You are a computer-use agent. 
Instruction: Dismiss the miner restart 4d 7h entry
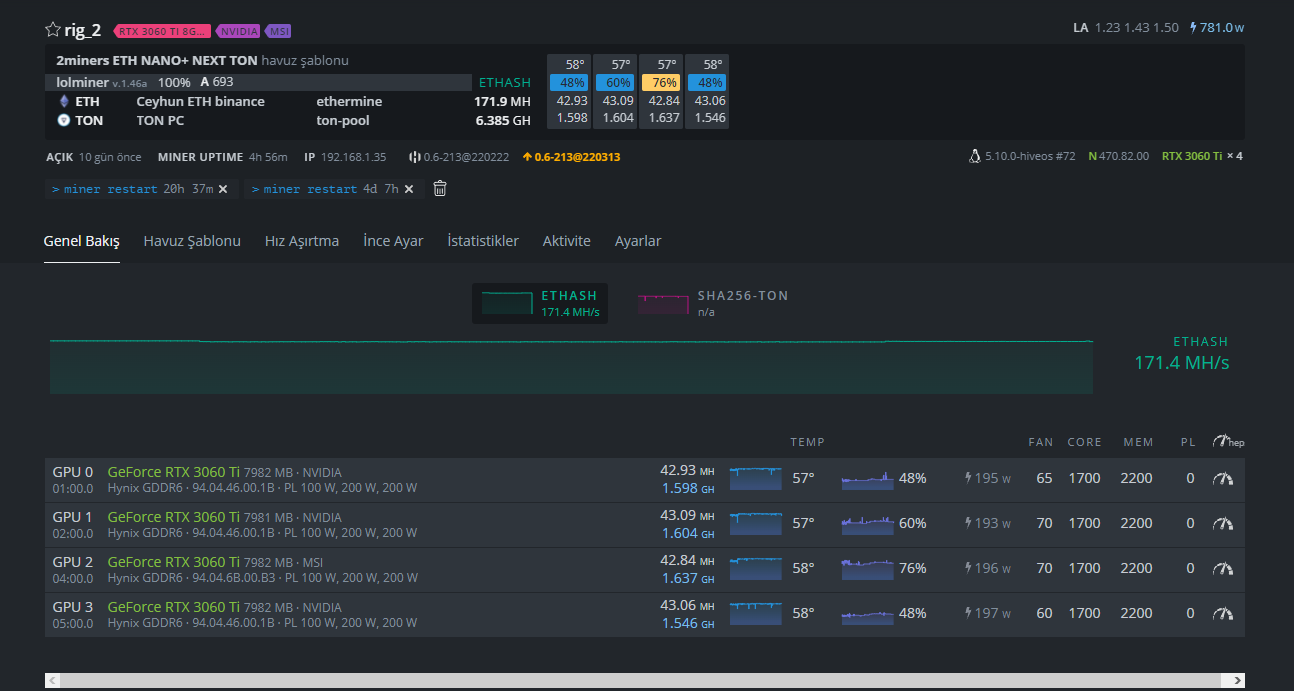click(x=409, y=189)
